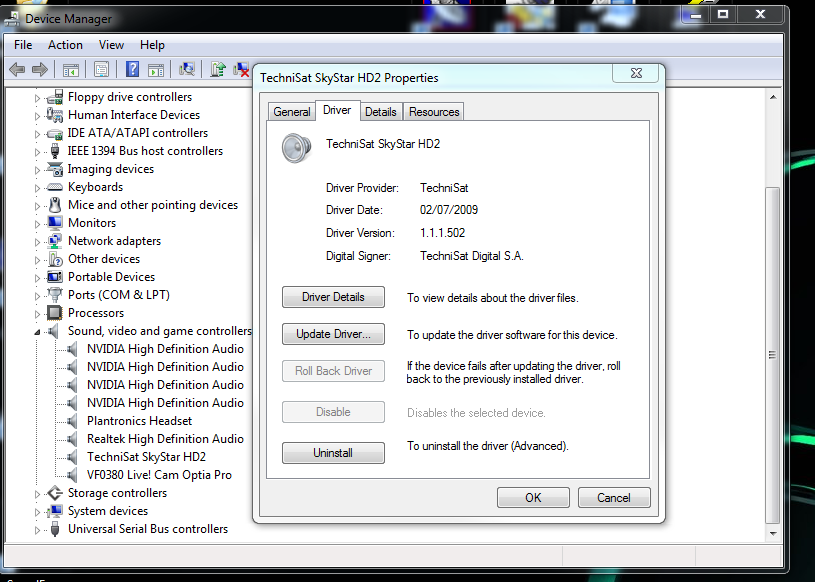Toggle the show/hide console tree icon
The width and height of the screenshot is (815, 582).
click(x=71, y=69)
